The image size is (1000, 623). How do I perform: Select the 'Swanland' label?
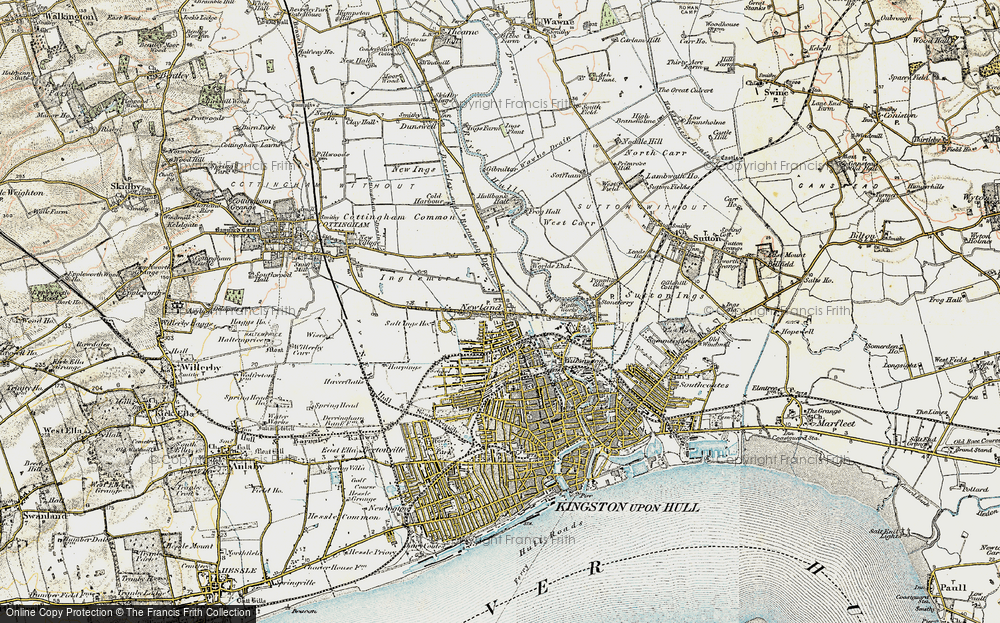[46, 515]
